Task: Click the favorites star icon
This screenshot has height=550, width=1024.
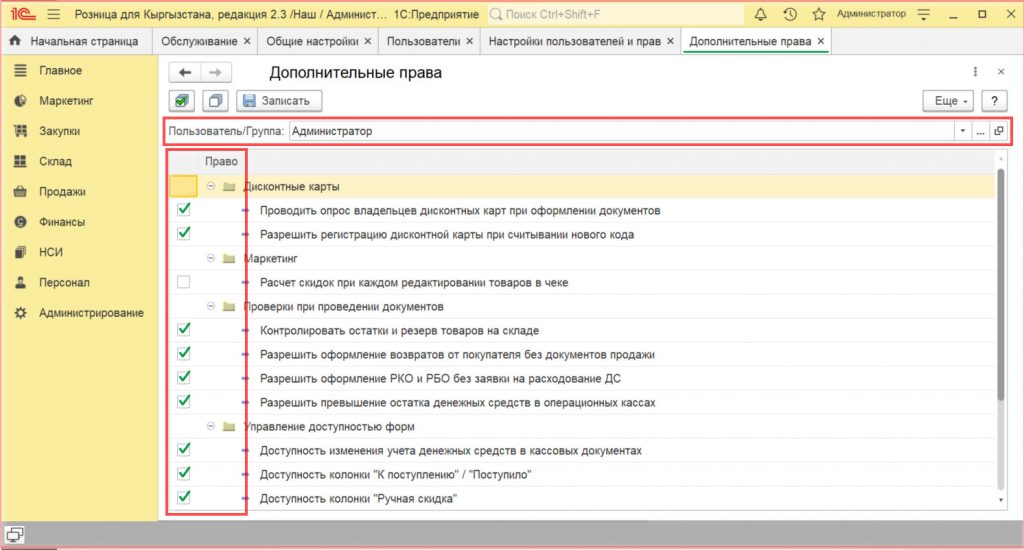Action: (x=819, y=14)
